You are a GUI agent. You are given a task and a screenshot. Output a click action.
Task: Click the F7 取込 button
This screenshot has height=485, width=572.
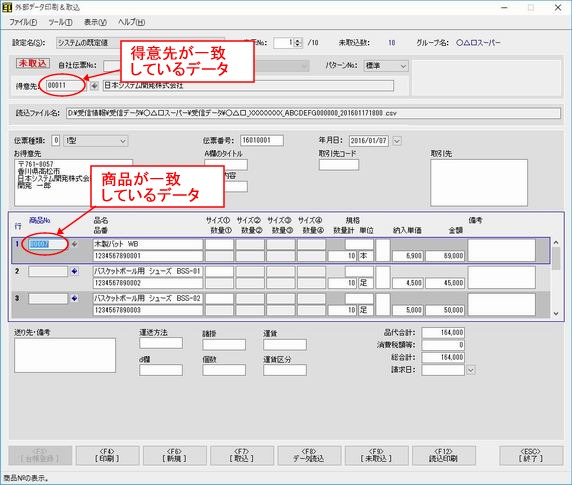242,455
